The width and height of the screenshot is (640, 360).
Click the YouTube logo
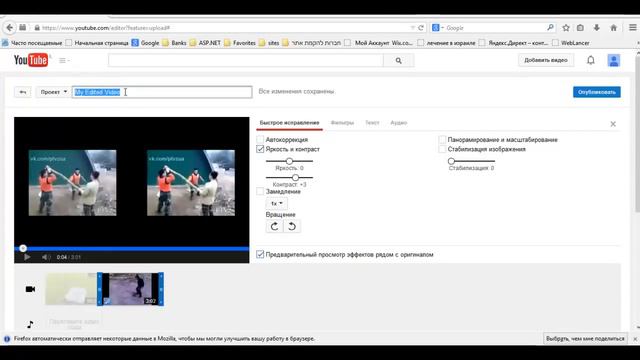31,60
